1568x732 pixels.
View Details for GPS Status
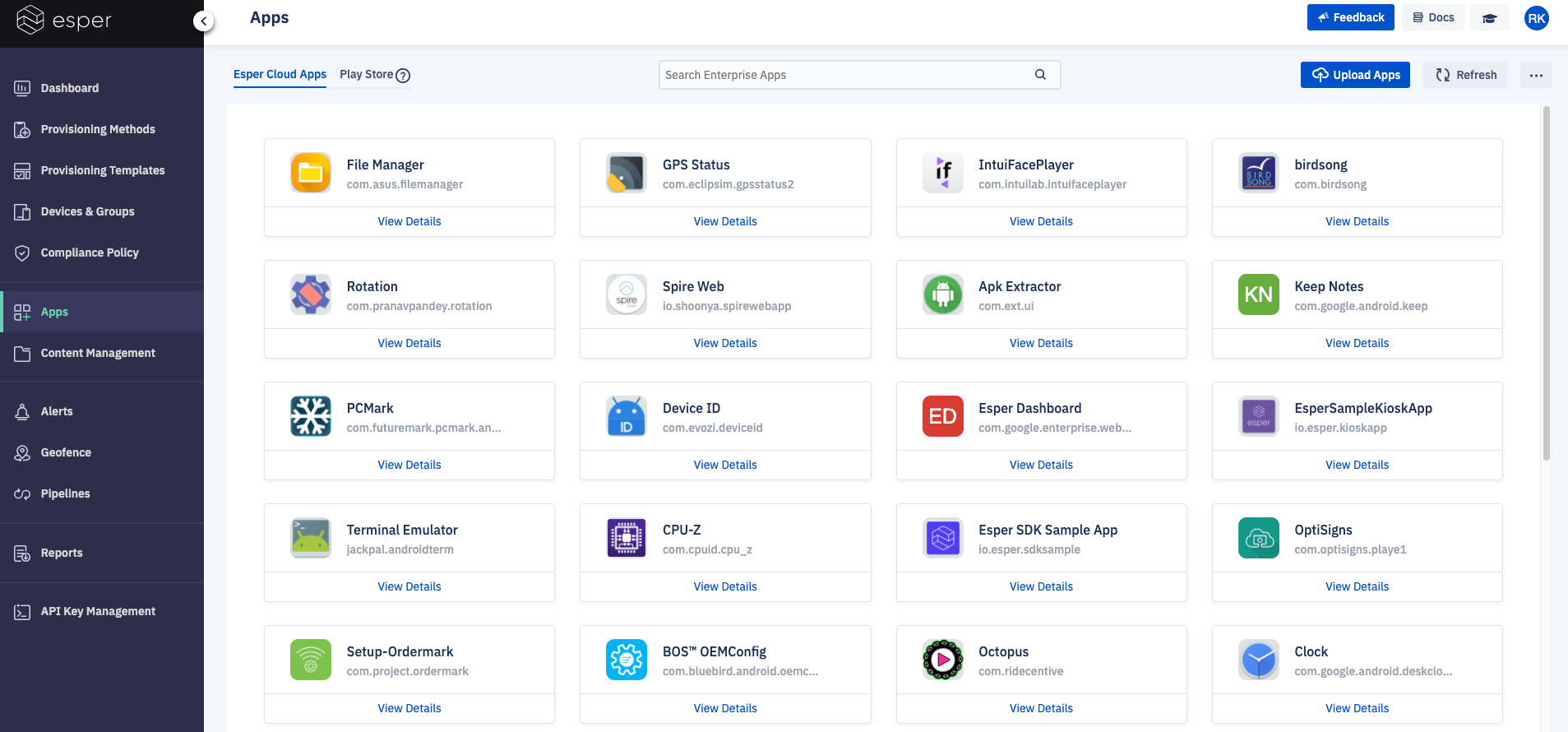tap(725, 221)
